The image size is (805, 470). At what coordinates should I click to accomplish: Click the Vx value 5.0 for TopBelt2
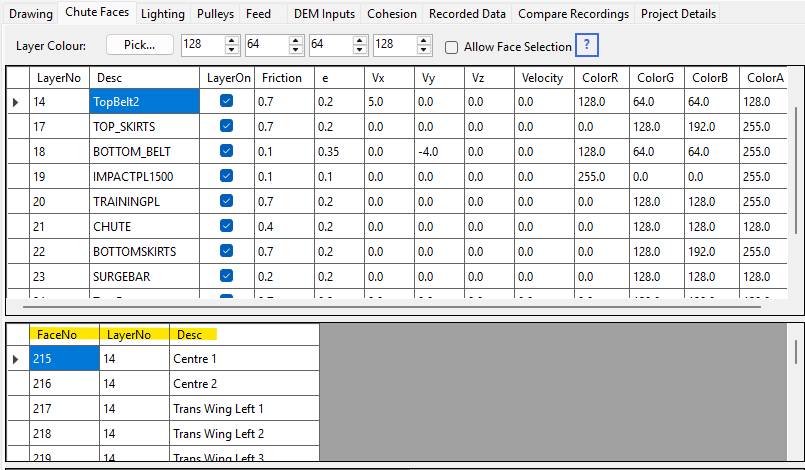pos(390,101)
